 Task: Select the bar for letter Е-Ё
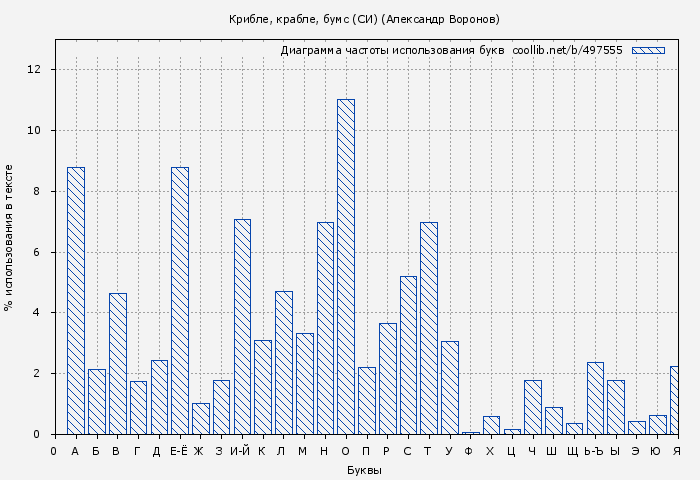[x=180, y=301]
